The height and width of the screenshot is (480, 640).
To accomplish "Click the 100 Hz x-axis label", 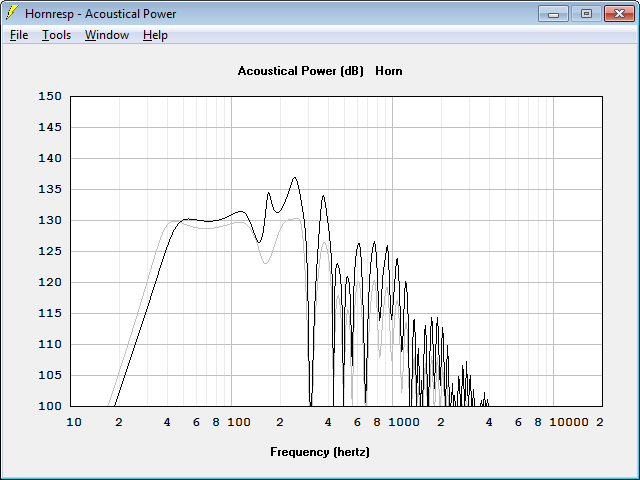I will point(239,422).
